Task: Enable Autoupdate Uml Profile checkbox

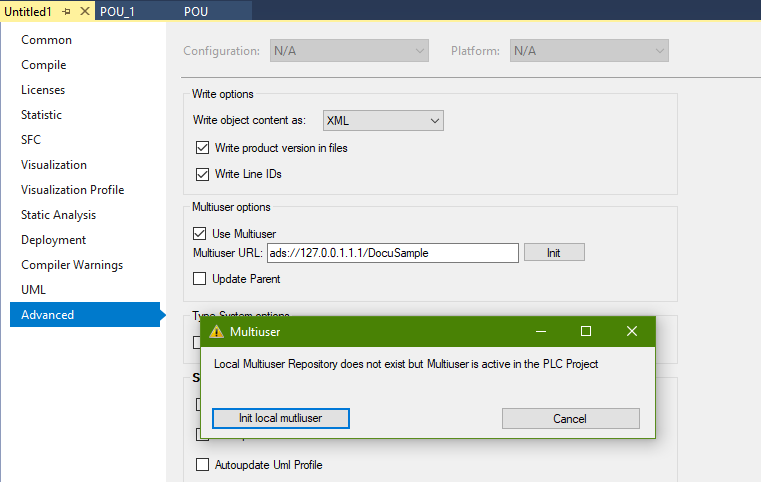Action: click(x=202, y=465)
